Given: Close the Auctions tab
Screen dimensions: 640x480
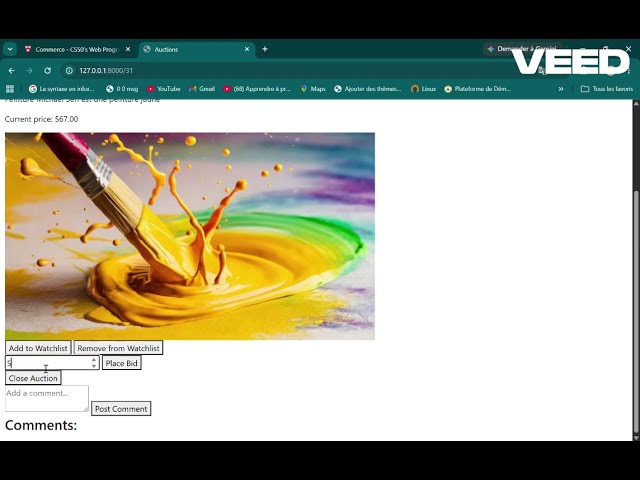Looking at the screenshot, I should pos(247,49).
